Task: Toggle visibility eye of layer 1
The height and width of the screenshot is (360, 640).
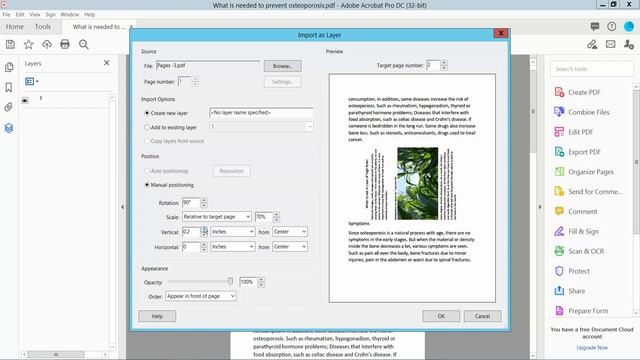Action: pos(25,100)
